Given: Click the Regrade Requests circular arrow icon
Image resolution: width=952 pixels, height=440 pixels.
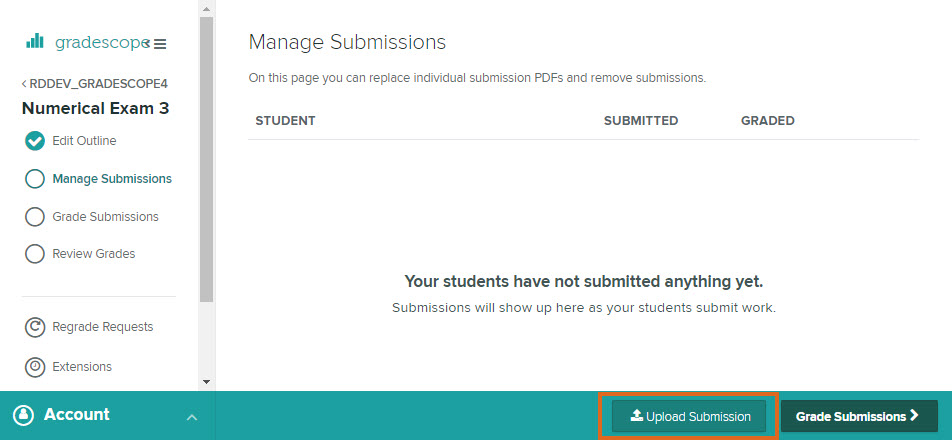Looking at the screenshot, I should 35,327.
